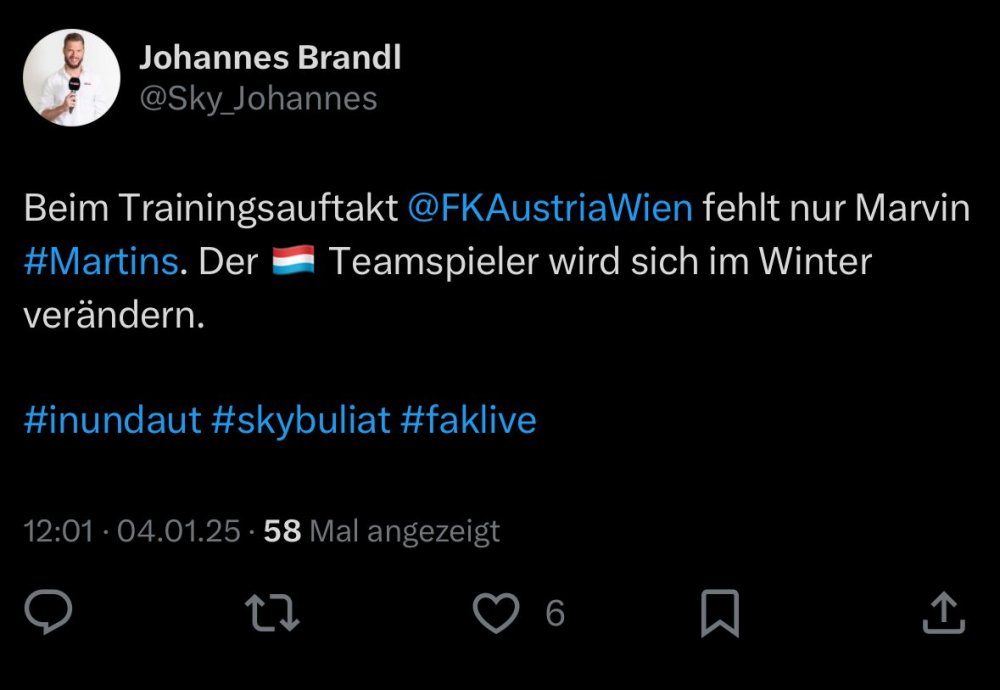Click the 12:01 post time
The width and height of the screenshot is (1000, 690).
59,531
